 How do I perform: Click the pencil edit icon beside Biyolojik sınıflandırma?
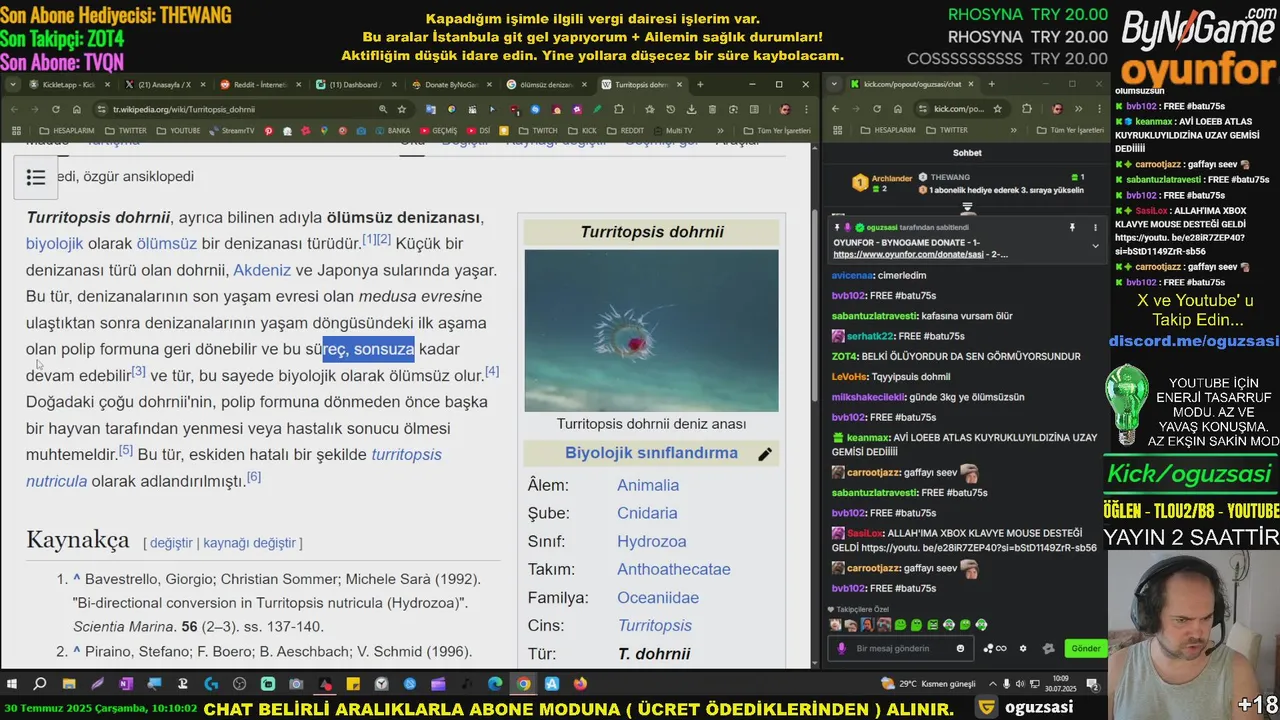click(765, 455)
